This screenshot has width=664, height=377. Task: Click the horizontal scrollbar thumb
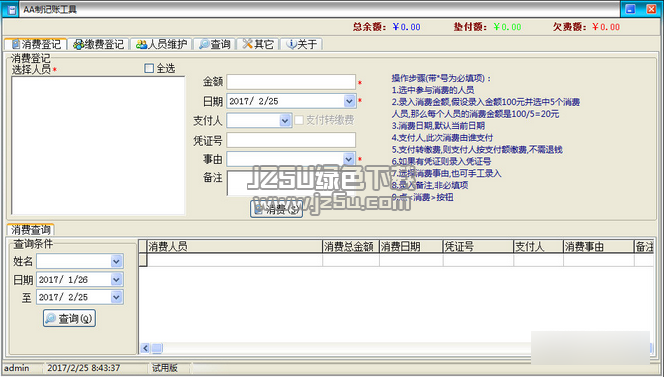157,348
